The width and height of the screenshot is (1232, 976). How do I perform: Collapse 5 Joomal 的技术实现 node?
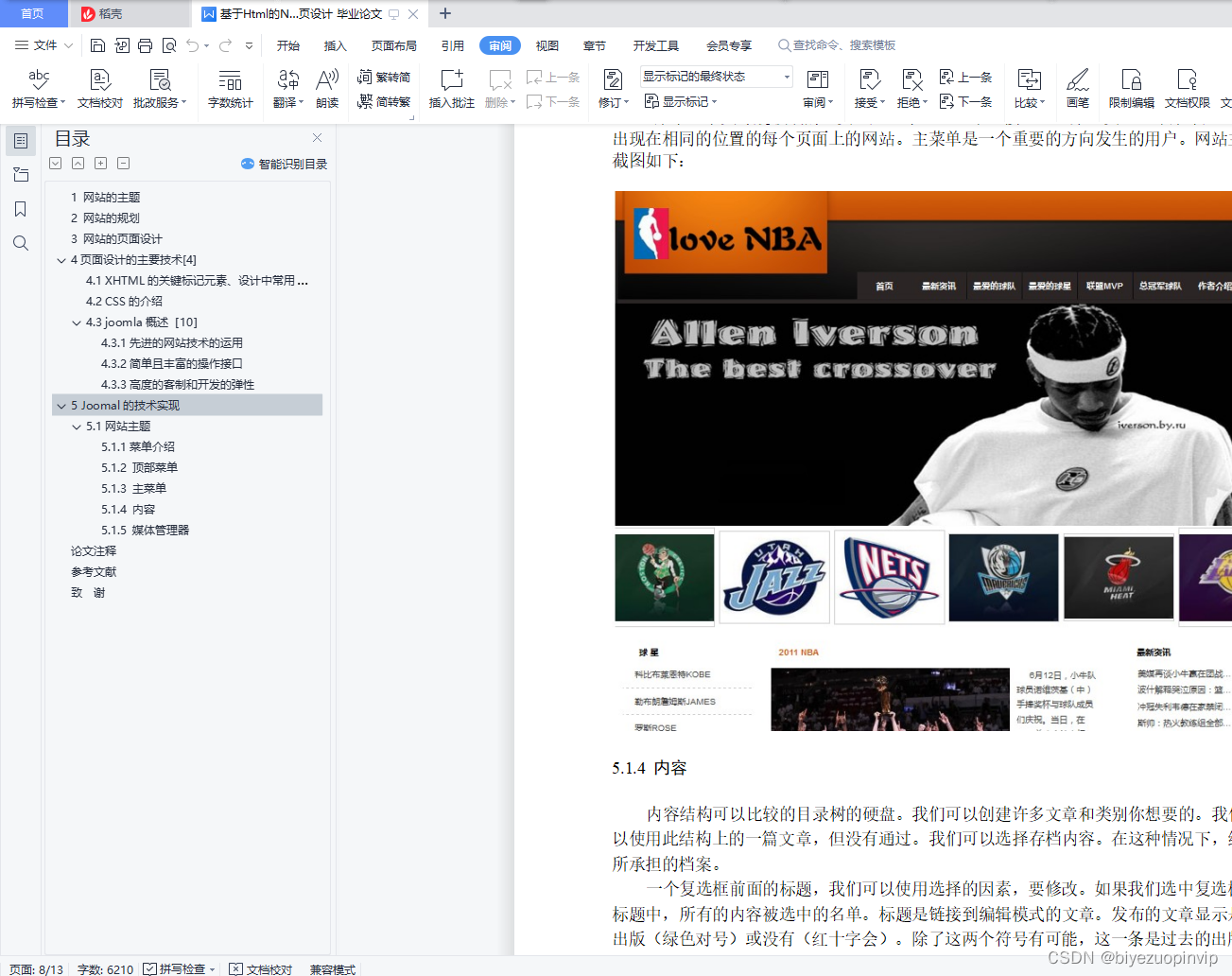pyautogui.click(x=61, y=406)
